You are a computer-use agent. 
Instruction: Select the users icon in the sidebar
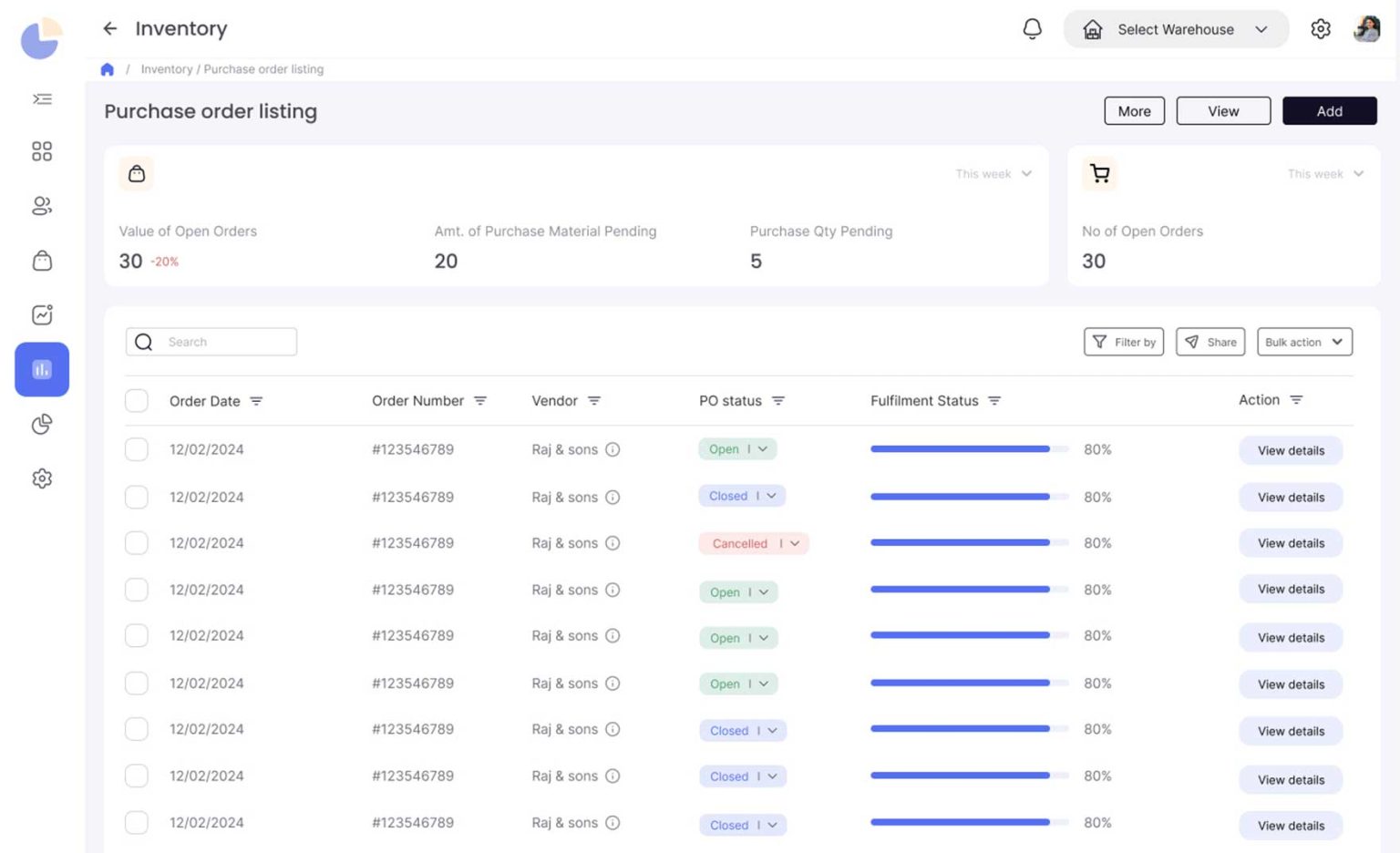point(42,206)
